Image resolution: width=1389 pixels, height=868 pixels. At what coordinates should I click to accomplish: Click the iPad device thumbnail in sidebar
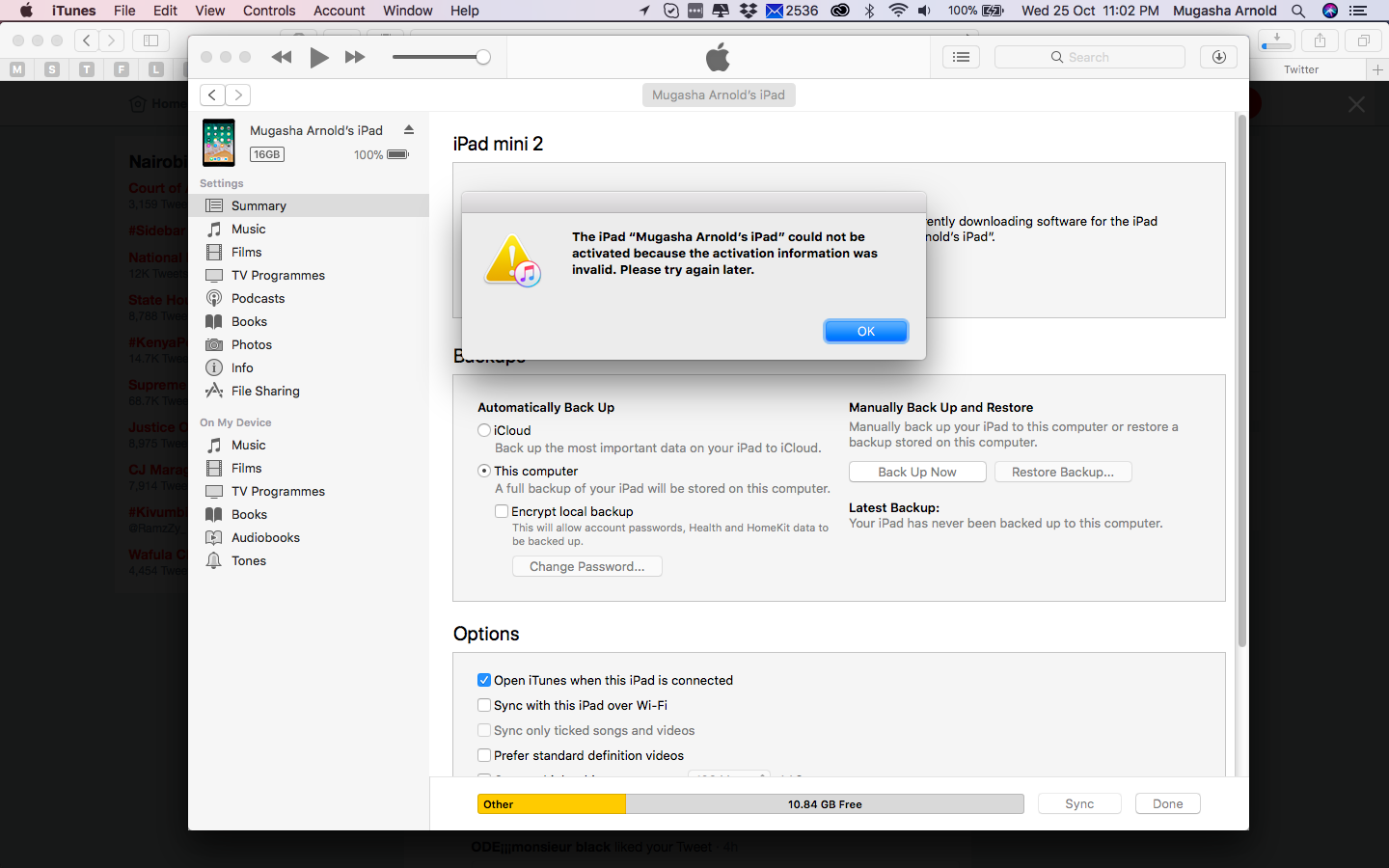coord(219,143)
